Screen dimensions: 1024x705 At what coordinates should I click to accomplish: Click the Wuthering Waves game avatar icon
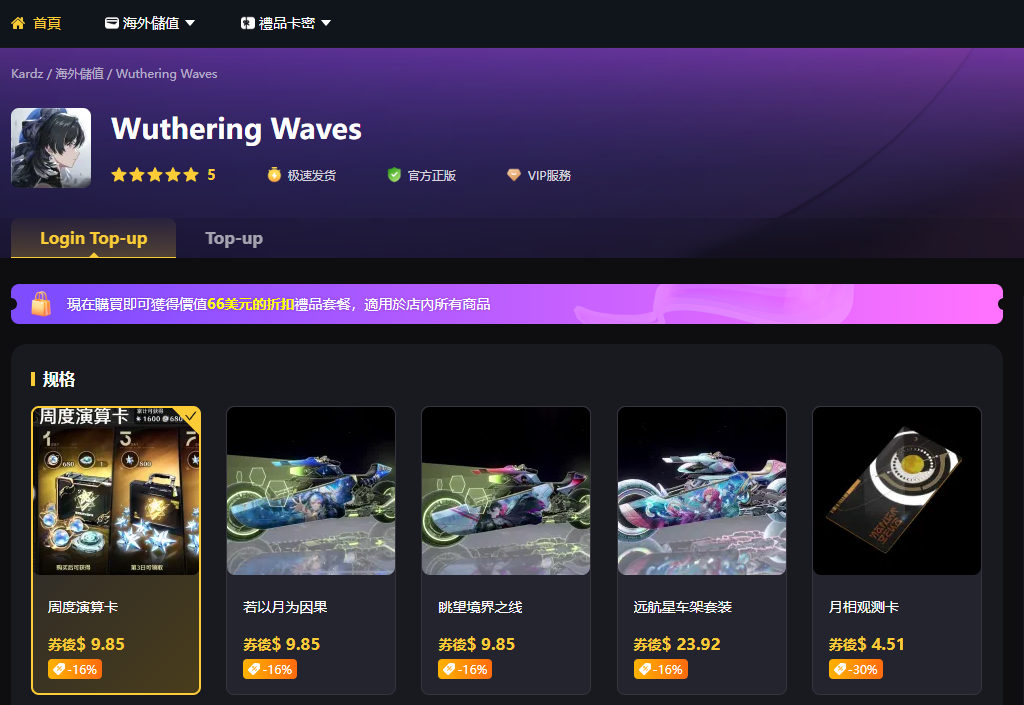[51, 148]
